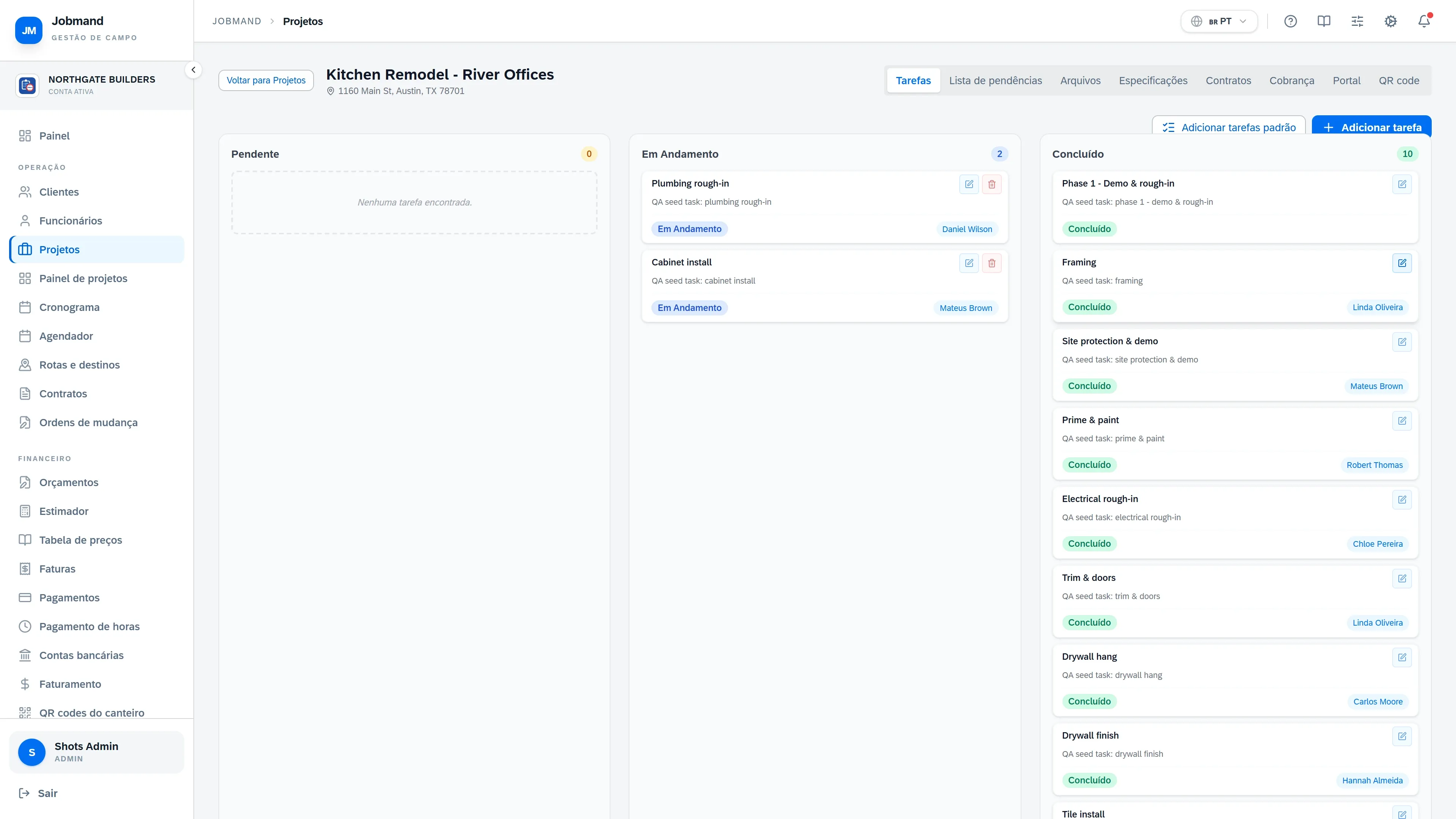Viewport: 1456px width, 819px height.
Task: Click Voltar para Projetos button
Action: coord(266,80)
